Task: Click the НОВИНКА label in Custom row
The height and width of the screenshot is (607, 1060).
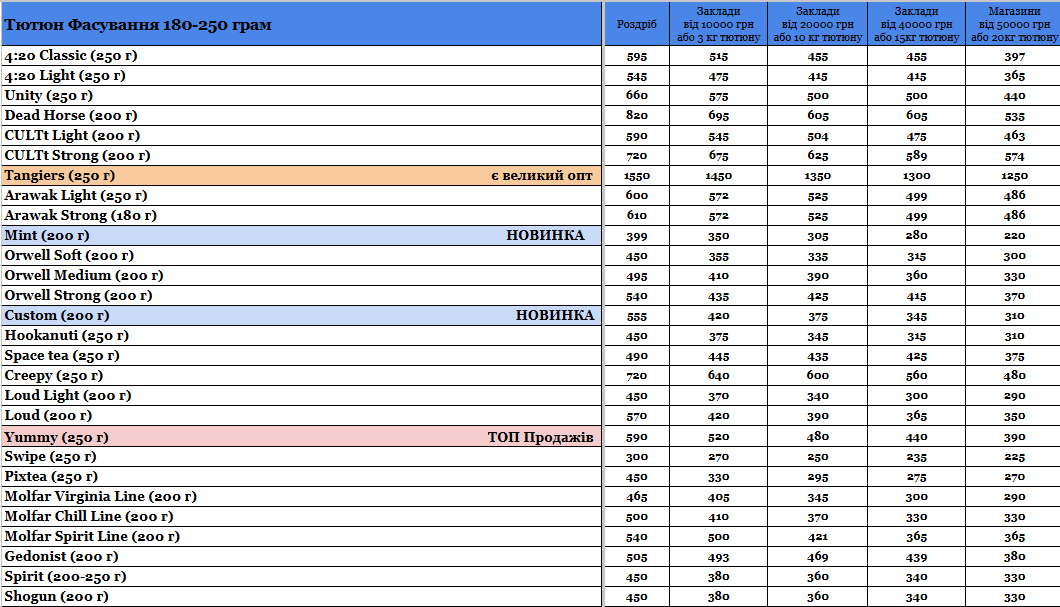Action: tap(555, 316)
